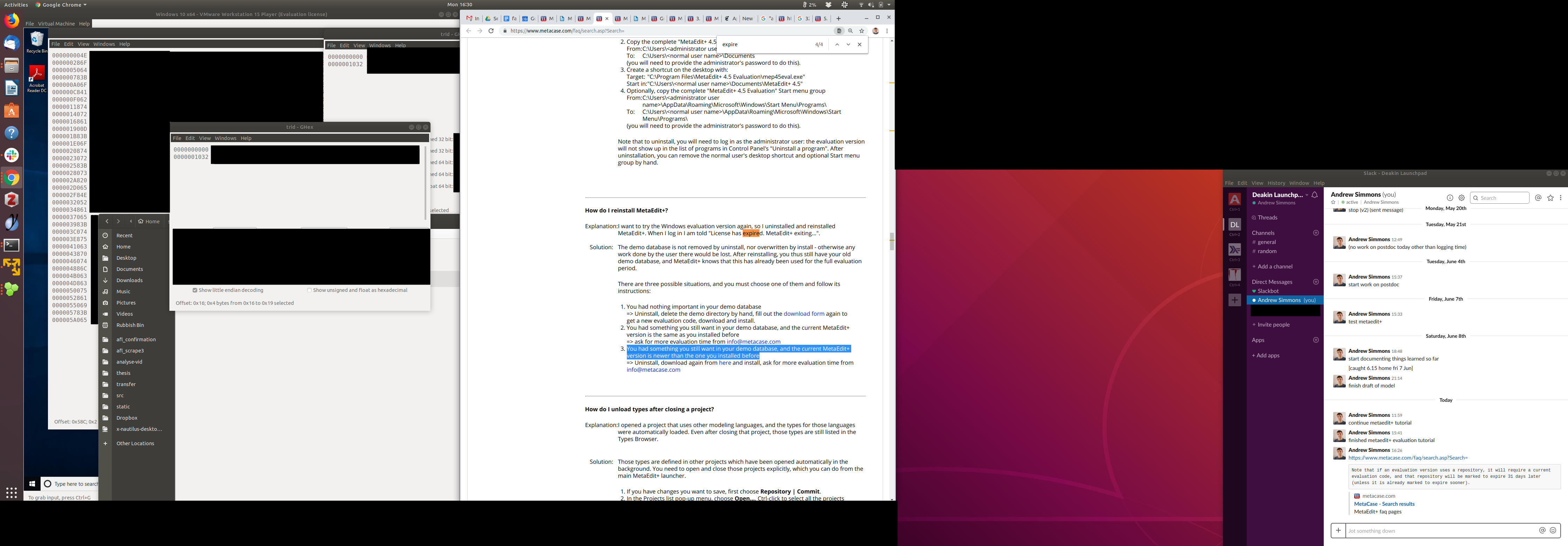
Task: Star the Andrew Simmons conversation
Action: point(1333,202)
